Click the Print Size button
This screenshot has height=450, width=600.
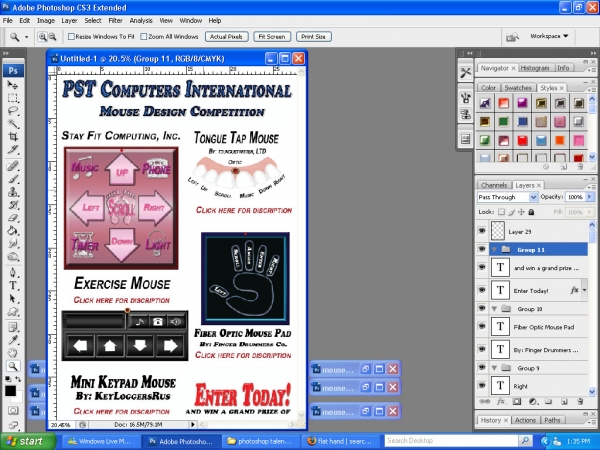pyautogui.click(x=313, y=37)
